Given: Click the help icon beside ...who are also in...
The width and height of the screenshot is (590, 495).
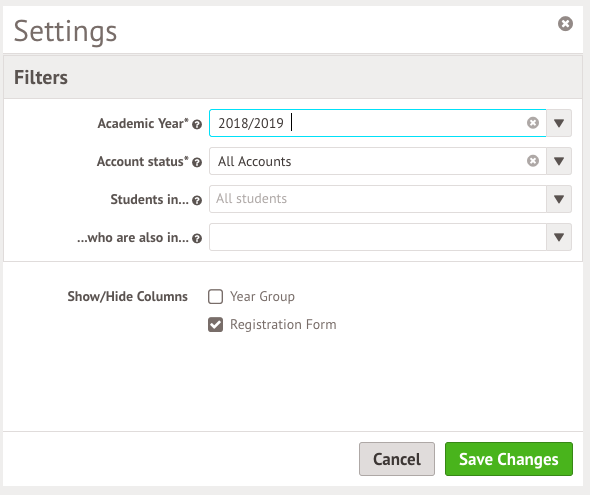Looking at the screenshot, I should 197,238.
